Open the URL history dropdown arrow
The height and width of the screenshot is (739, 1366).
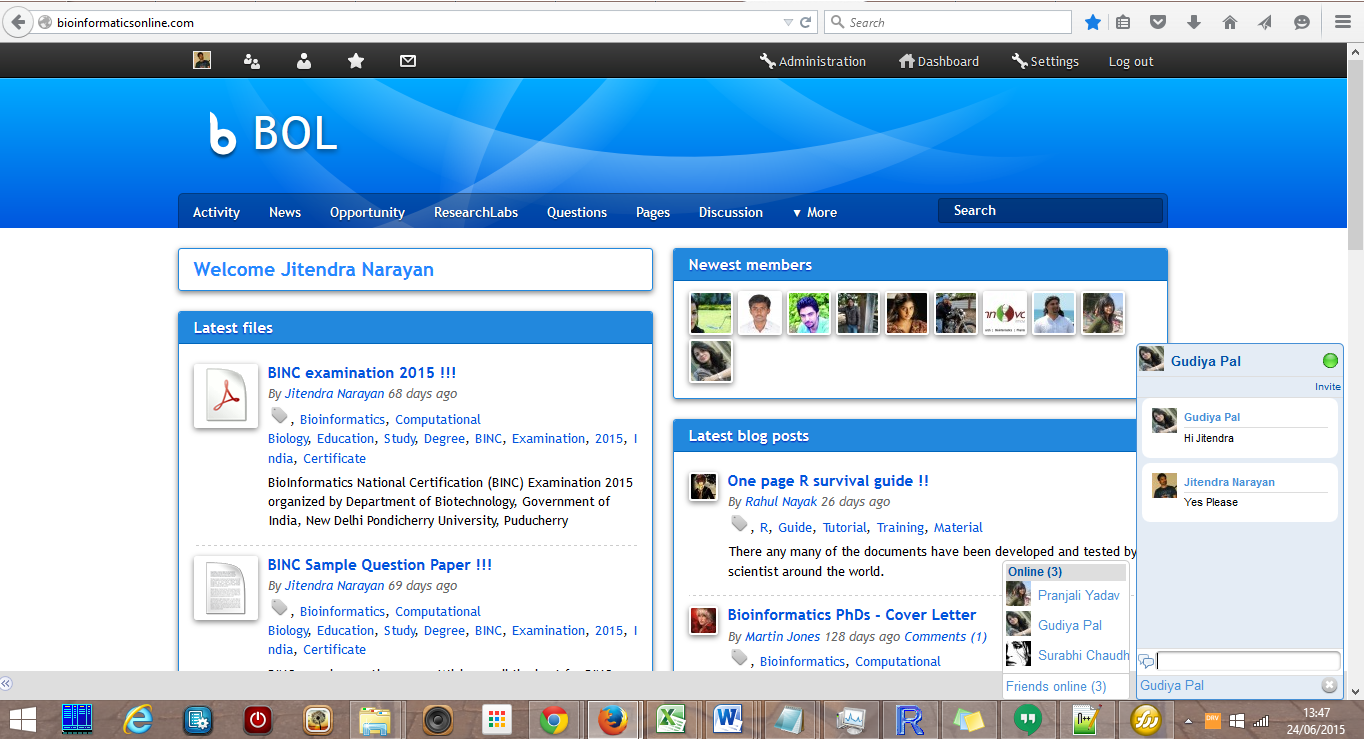(x=788, y=22)
